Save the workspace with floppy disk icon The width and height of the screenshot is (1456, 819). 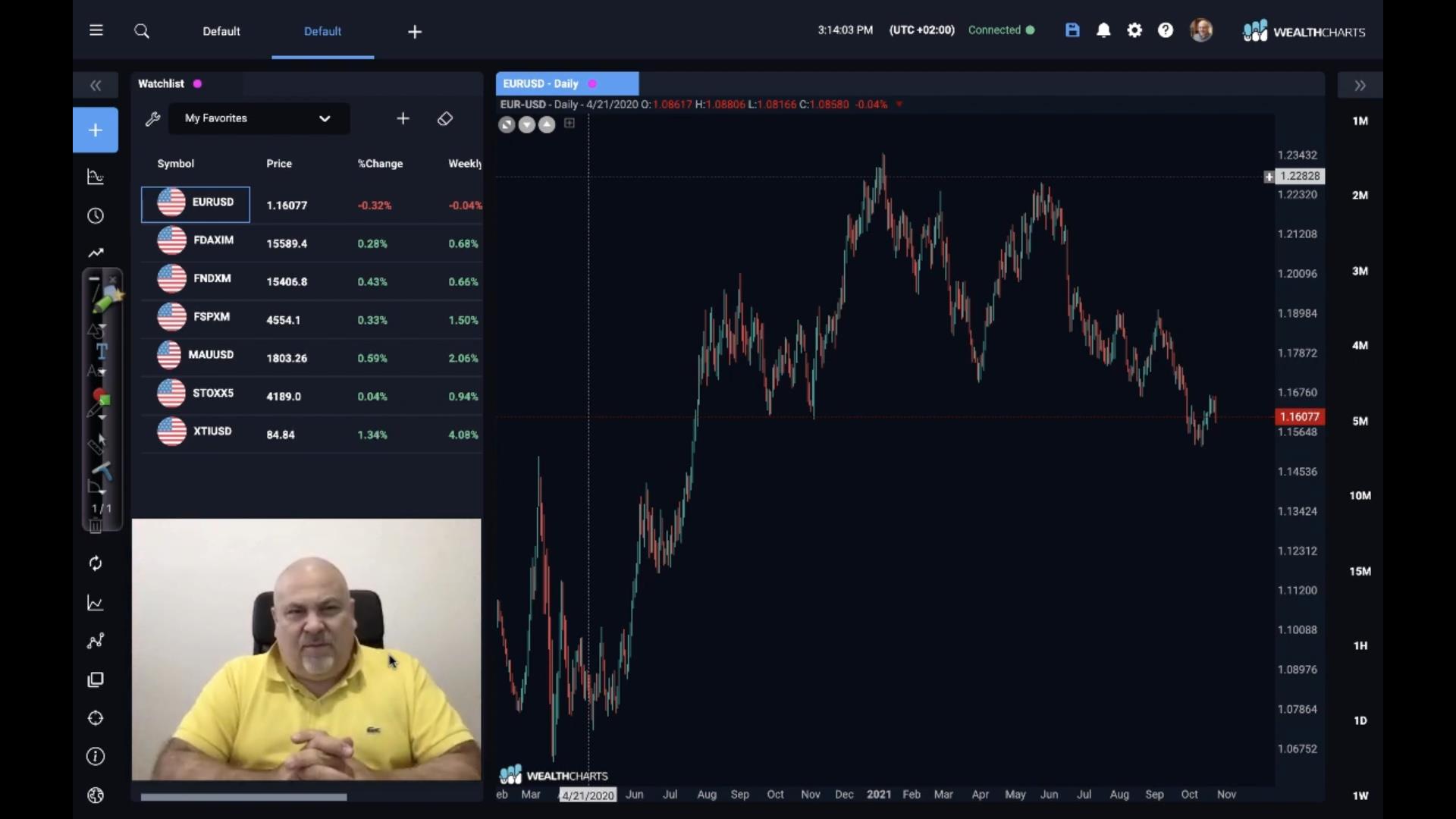[x=1072, y=30]
